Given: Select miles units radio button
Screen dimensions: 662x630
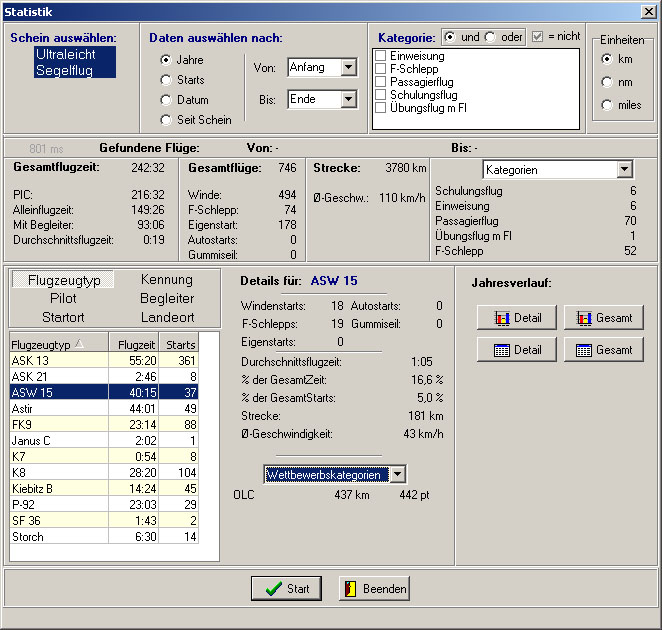Looking at the screenshot, I should pyautogui.click(x=607, y=105).
